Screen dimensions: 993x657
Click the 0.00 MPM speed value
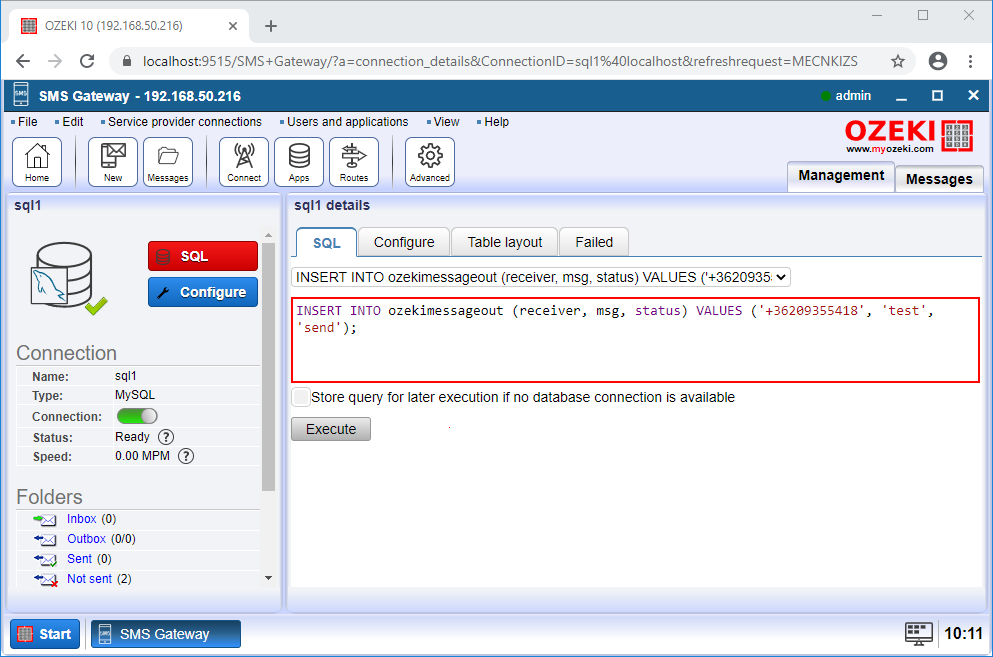point(142,456)
